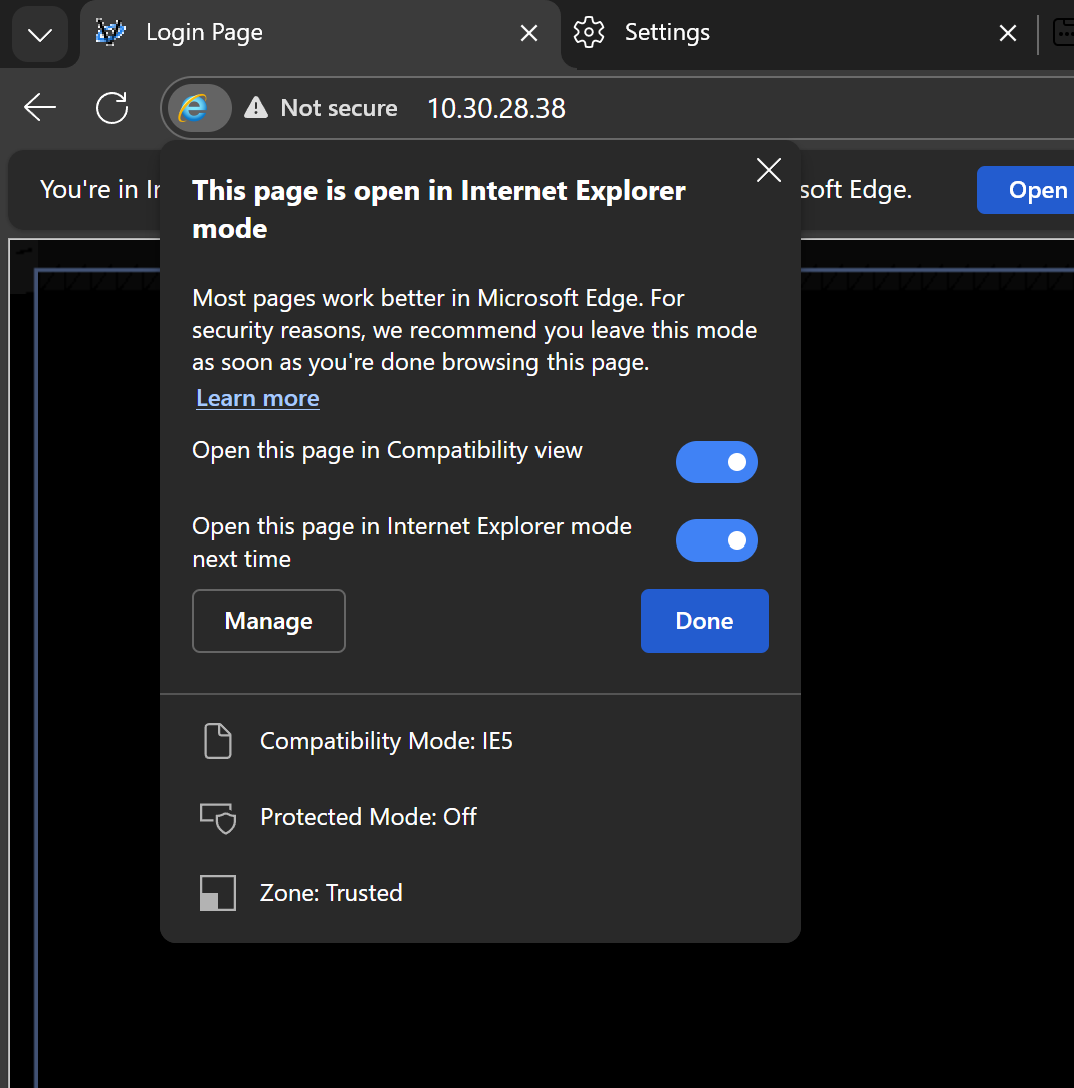Click the popup heading about Internet Explorer mode
Image resolution: width=1074 pixels, height=1088 pixels.
coord(438,210)
